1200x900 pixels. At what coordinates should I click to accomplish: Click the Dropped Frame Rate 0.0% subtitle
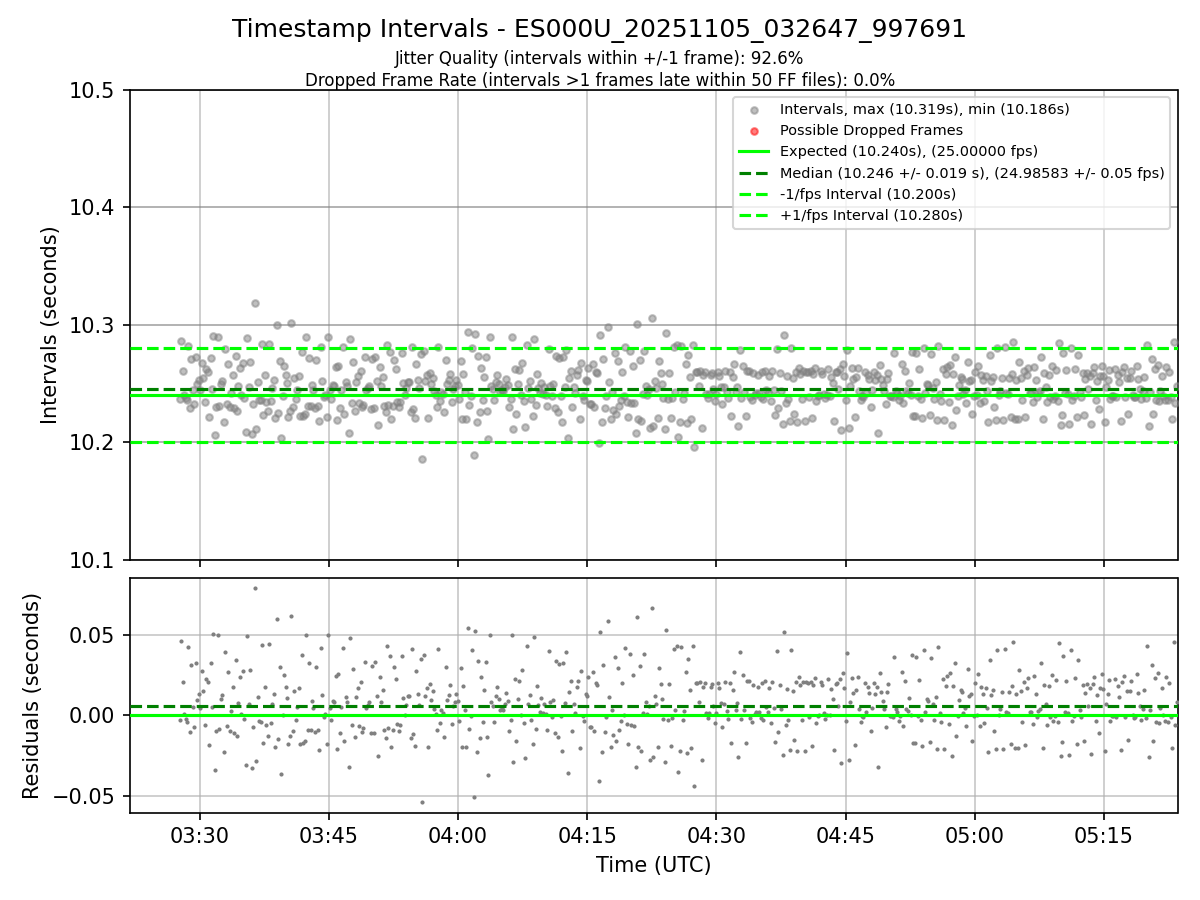599,80
